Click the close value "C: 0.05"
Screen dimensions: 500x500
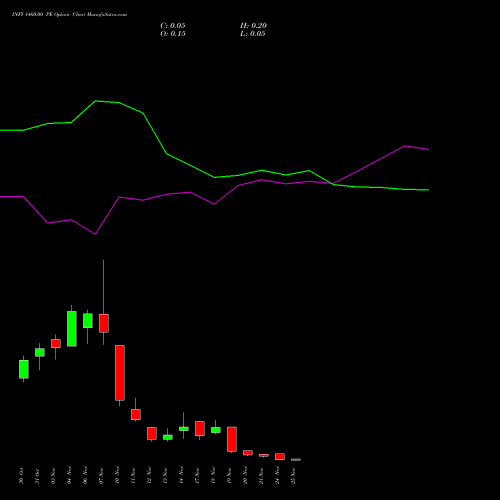tap(173, 26)
